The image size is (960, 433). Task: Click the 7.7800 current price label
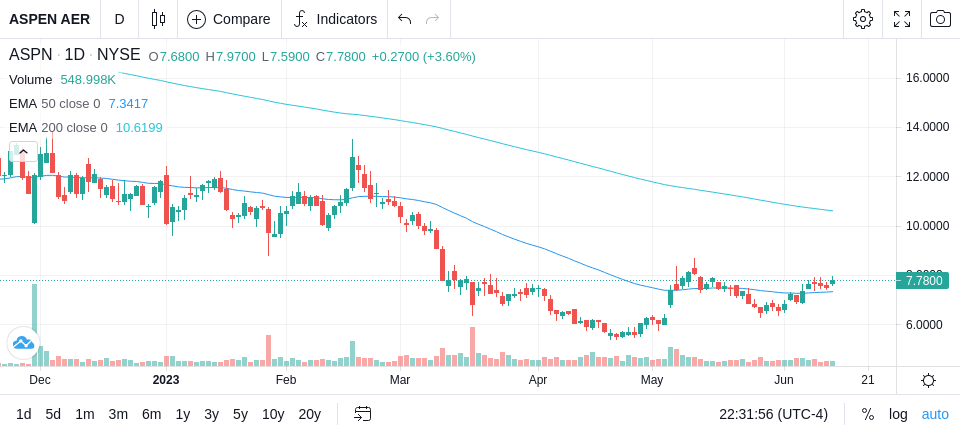(x=924, y=281)
